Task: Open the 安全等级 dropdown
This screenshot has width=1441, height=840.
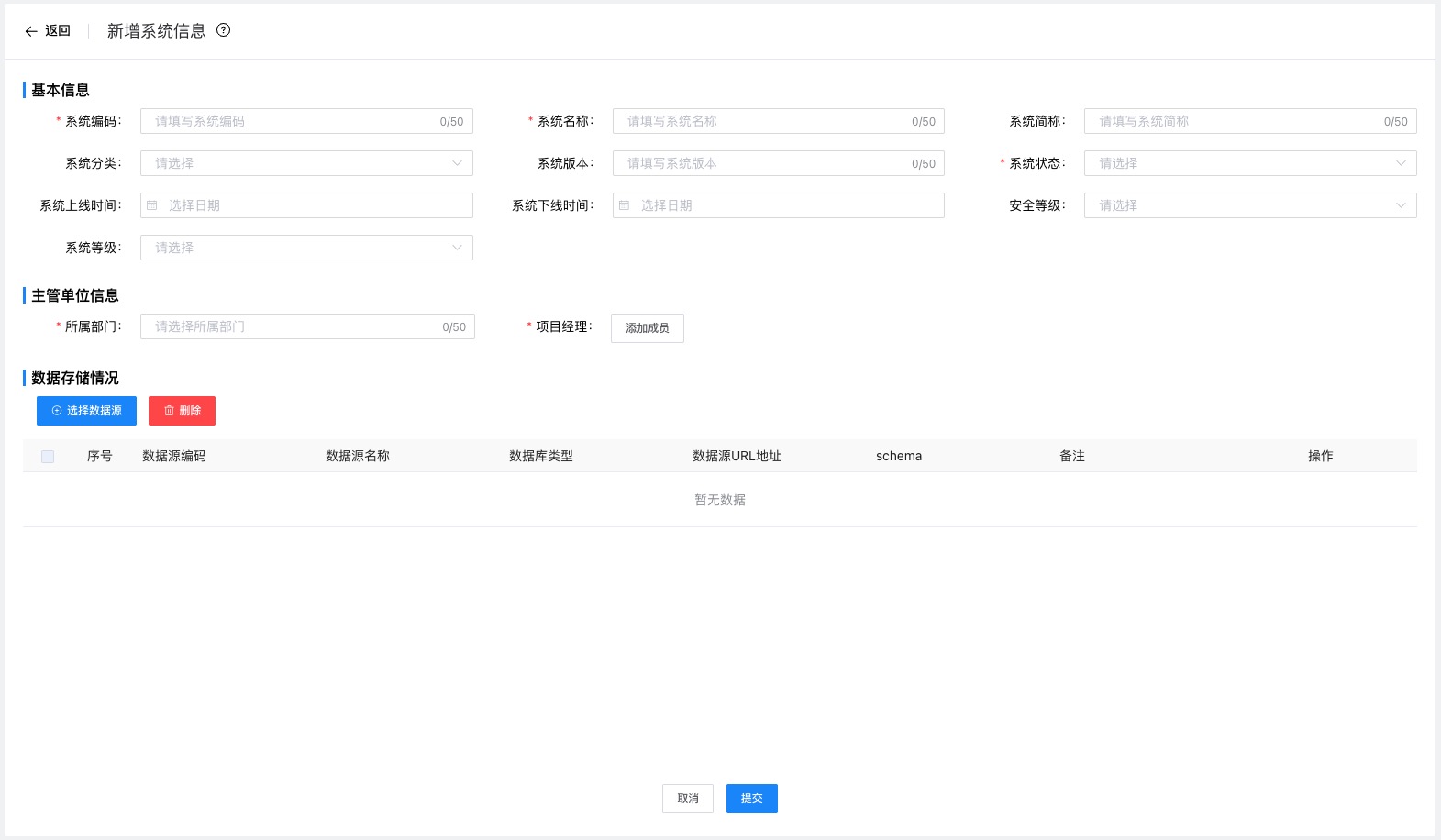Action: click(1249, 205)
